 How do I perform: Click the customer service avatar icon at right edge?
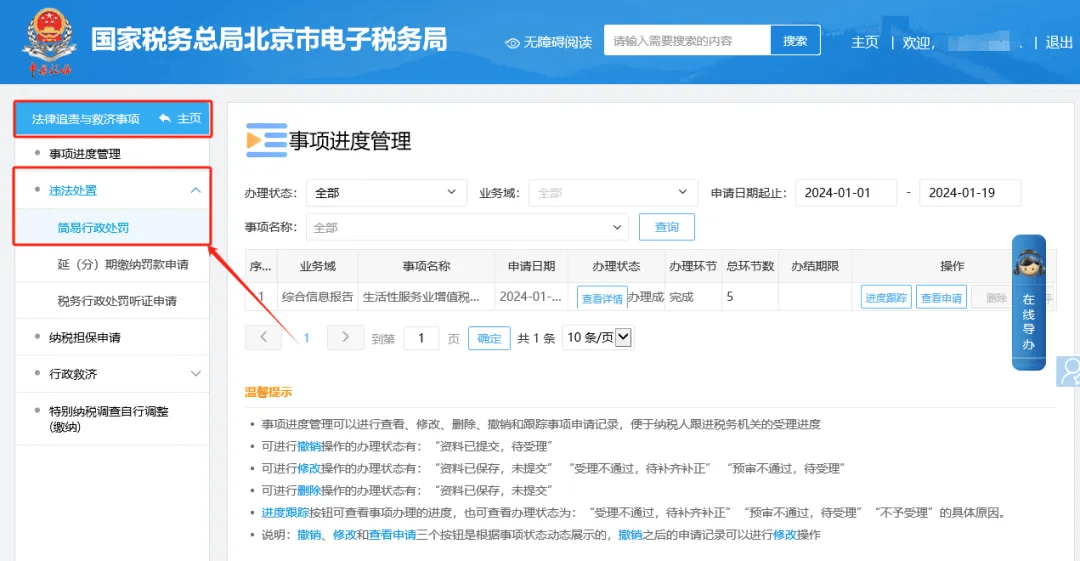click(x=1068, y=371)
